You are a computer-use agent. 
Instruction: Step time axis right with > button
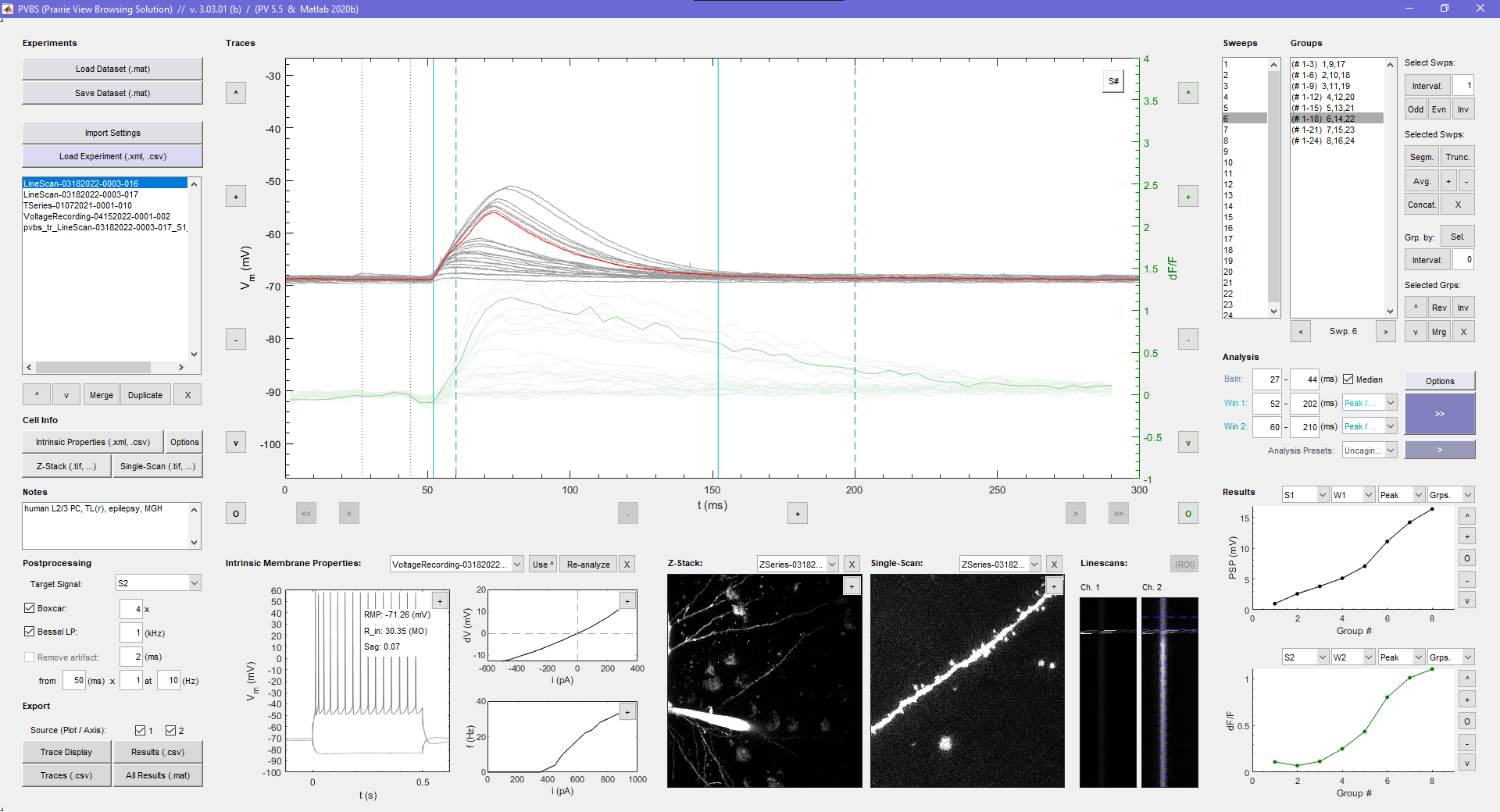[1076, 513]
